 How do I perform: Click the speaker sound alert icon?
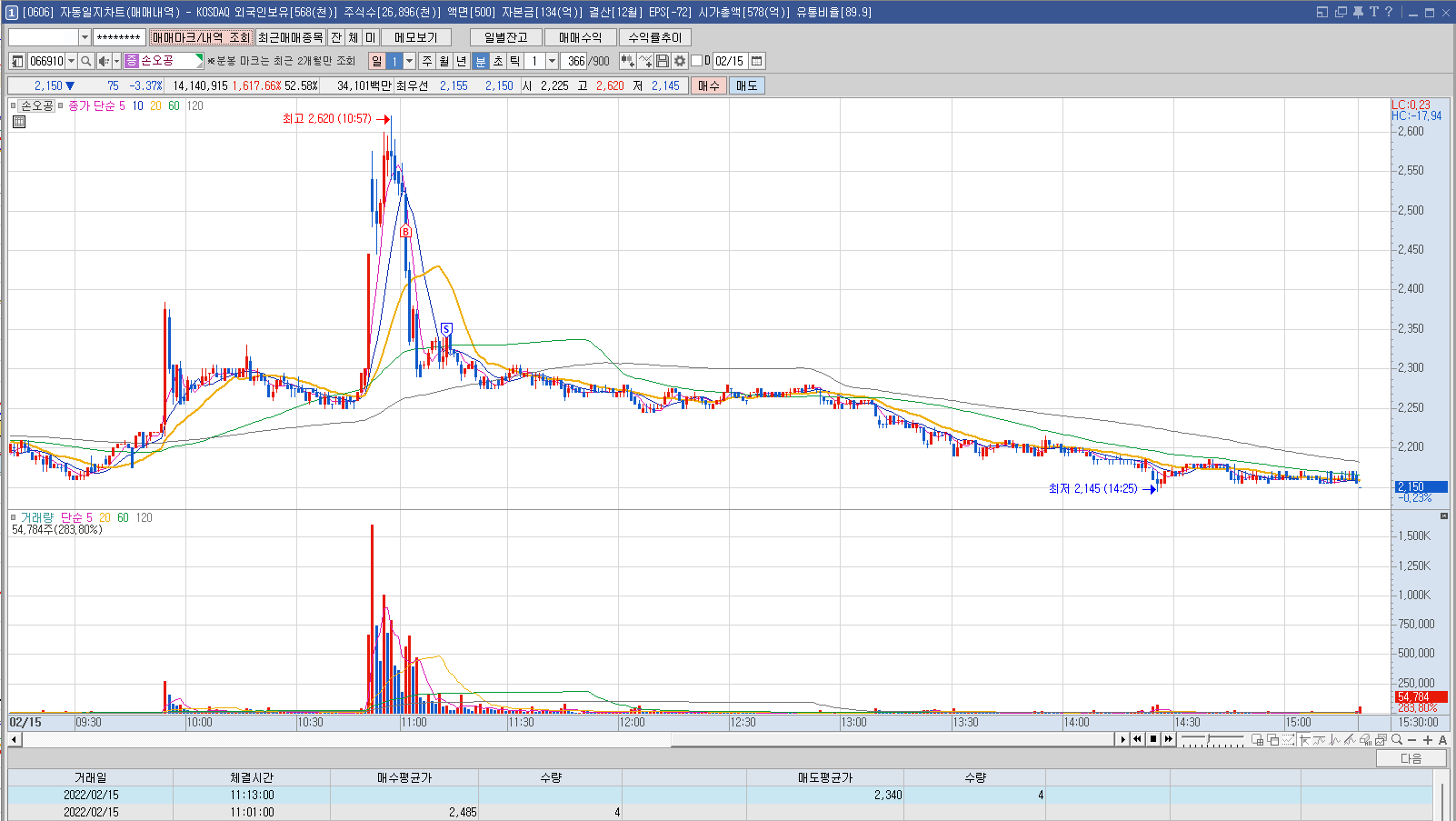(104, 61)
